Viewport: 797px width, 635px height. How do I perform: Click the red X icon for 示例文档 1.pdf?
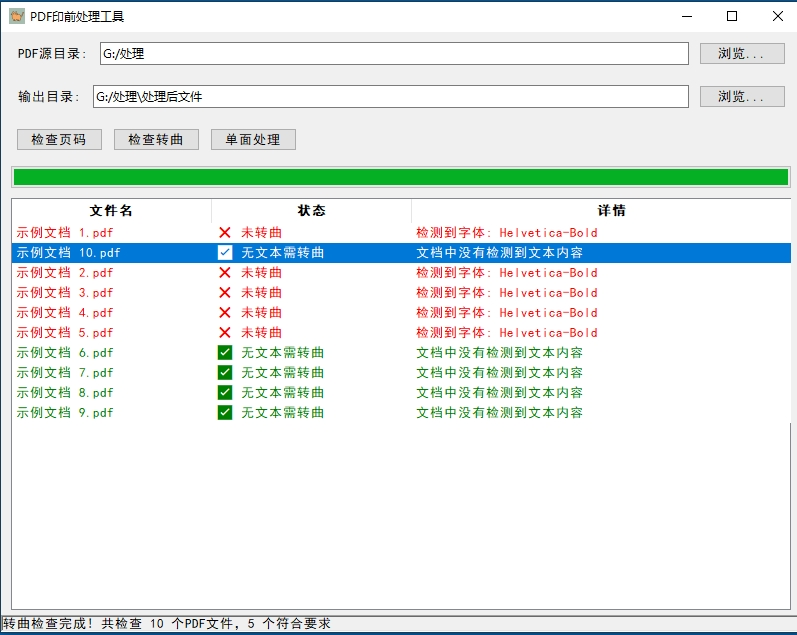click(x=225, y=233)
